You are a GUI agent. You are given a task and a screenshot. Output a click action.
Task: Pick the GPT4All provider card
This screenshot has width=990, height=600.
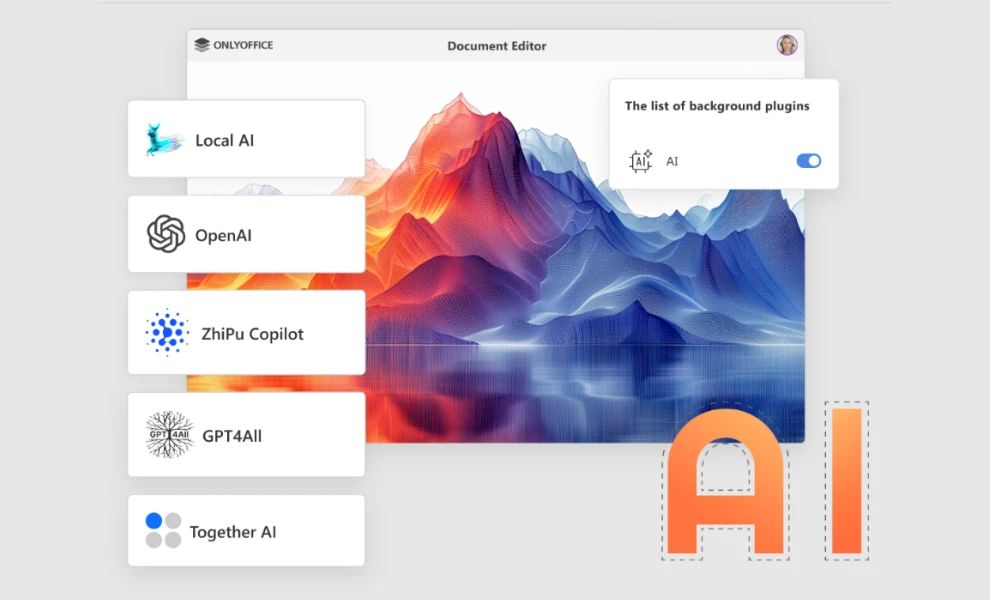tap(246, 435)
